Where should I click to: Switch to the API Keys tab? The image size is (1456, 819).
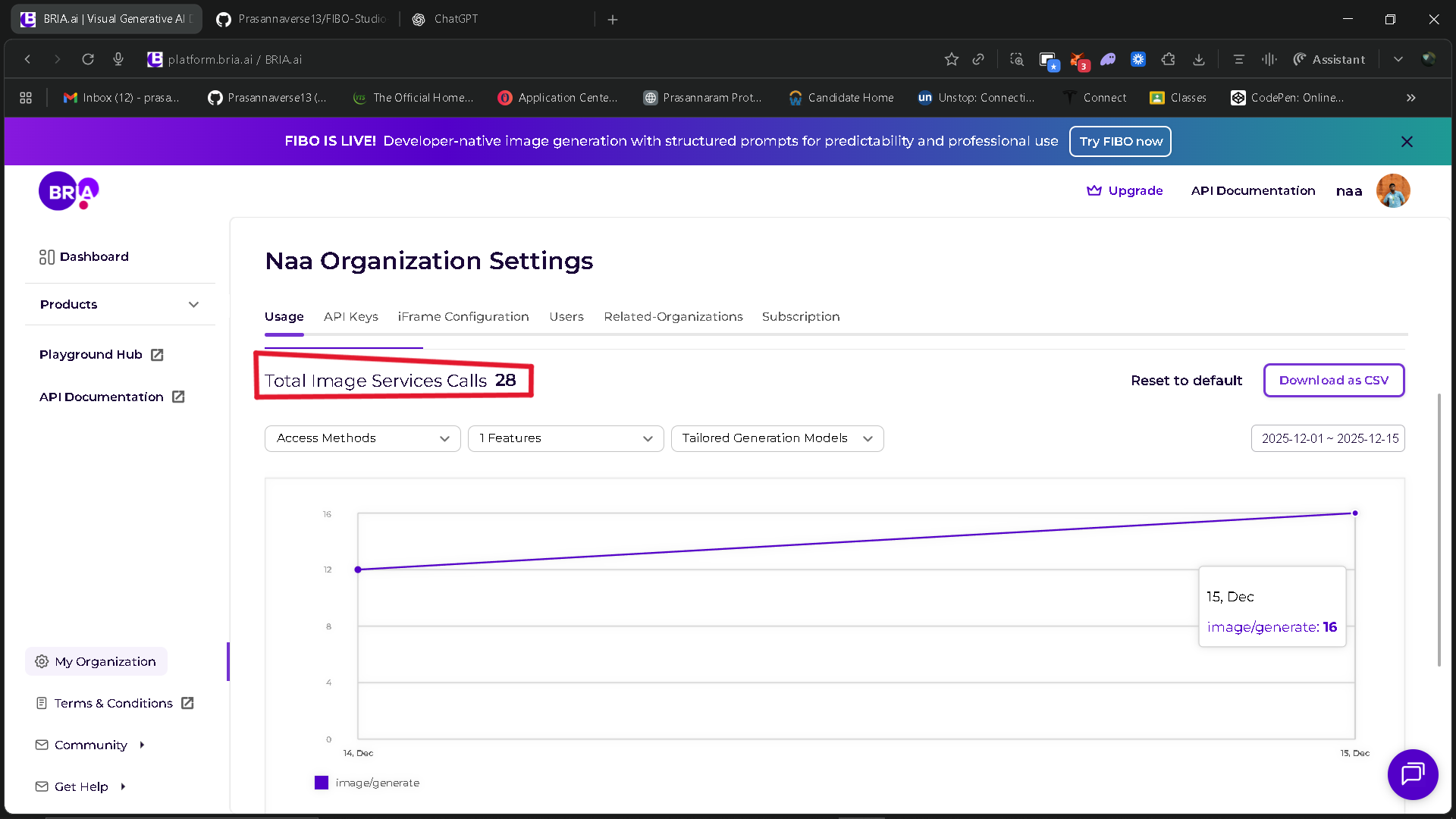(350, 316)
